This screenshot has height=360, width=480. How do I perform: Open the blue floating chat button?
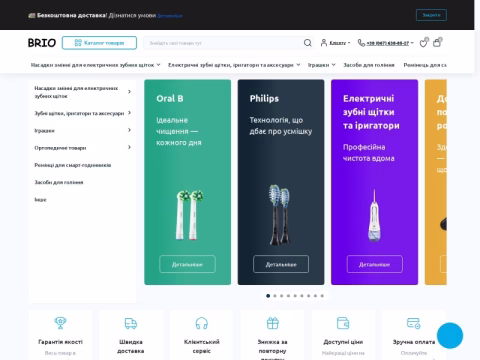pyautogui.click(x=450, y=335)
